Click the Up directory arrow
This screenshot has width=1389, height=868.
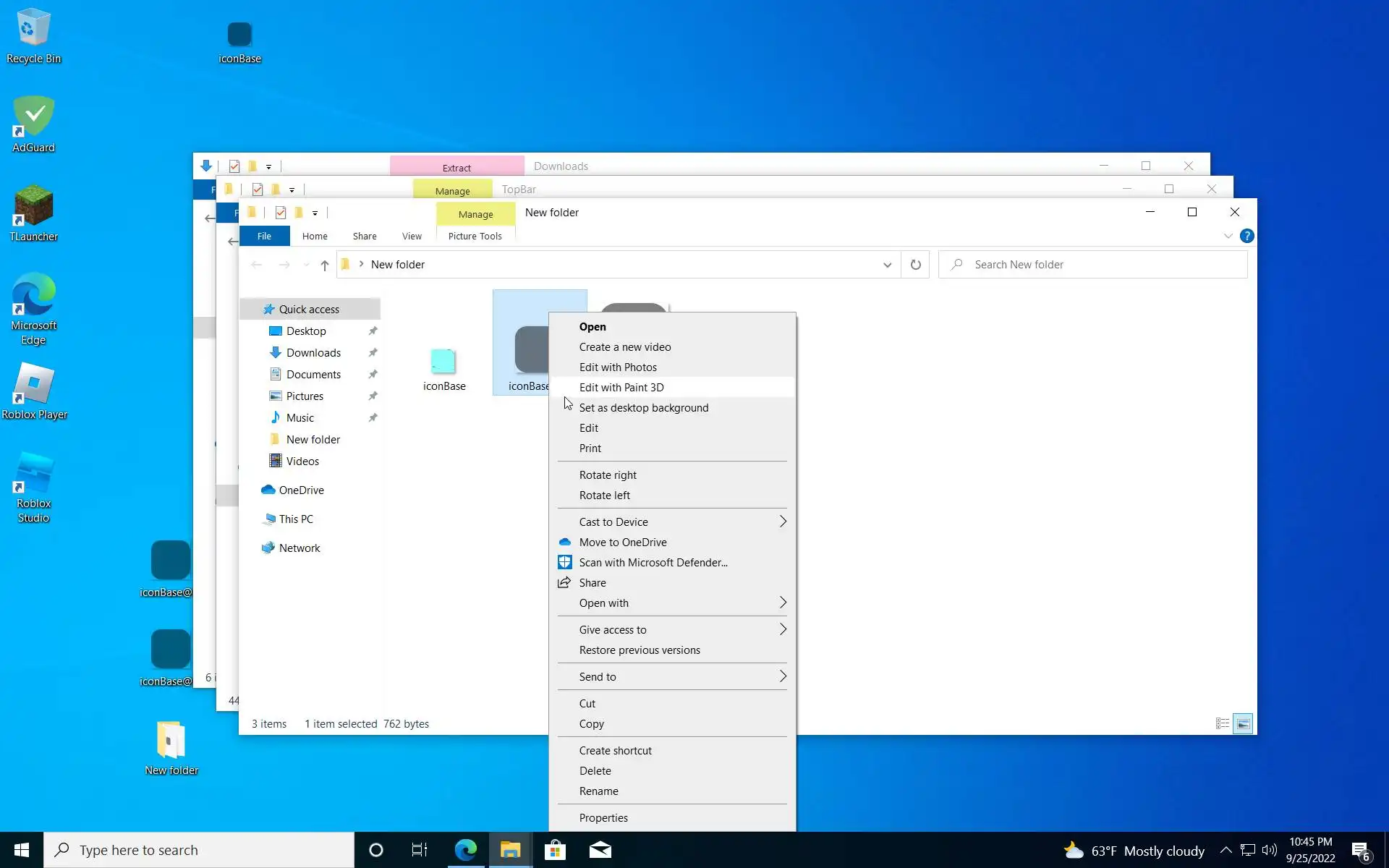click(x=325, y=265)
